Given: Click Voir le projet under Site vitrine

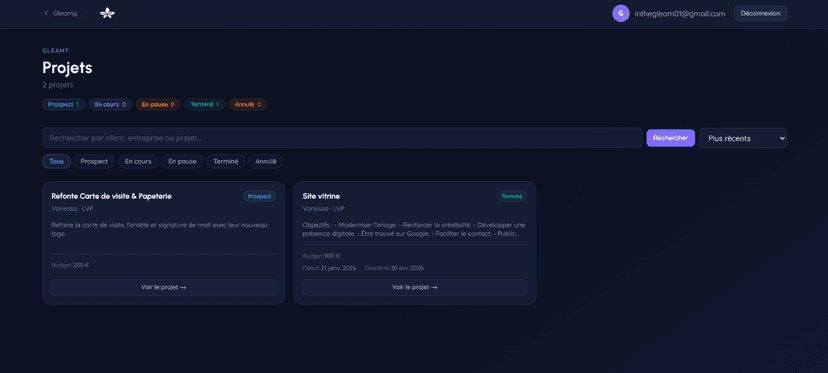Looking at the screenshot, I should click(415, 287).
